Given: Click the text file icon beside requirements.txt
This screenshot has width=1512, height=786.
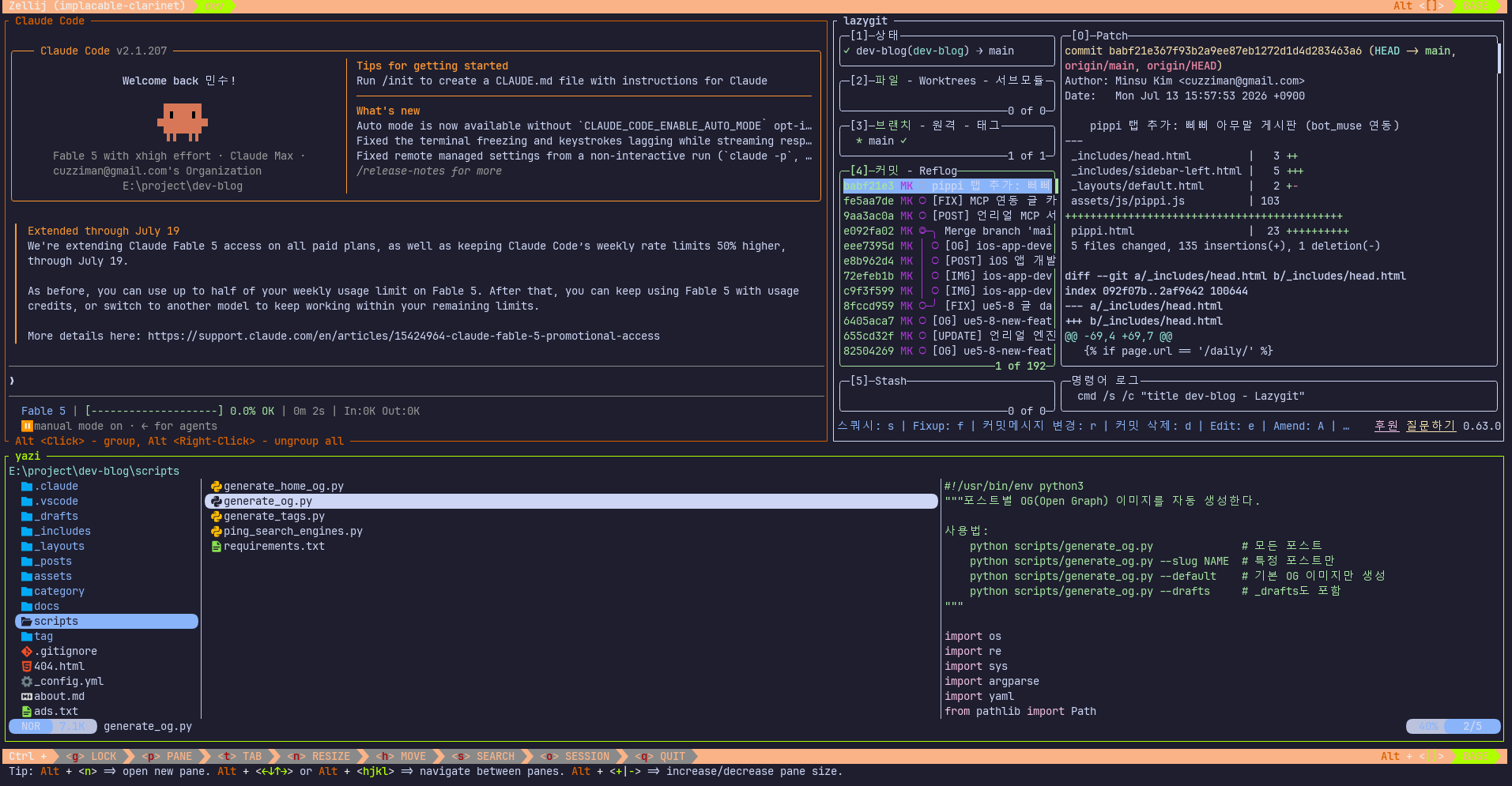Looking at the screenshot, I should 216,547.
